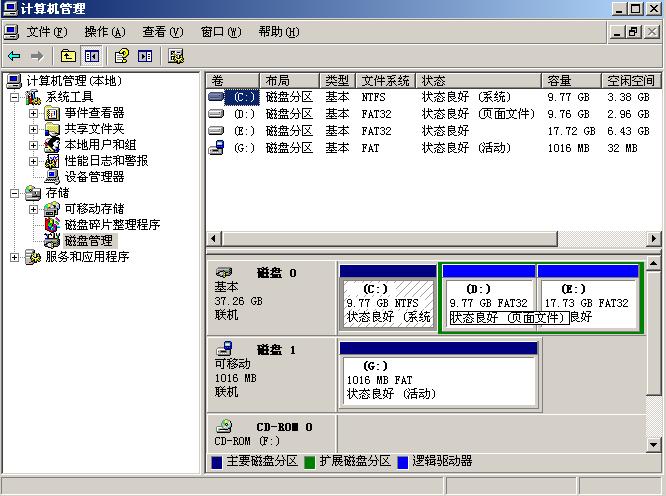Viewport: 666px width, 496px height.
Task: Click the 性能日志和警报 icon
Action: coord(52,161)
